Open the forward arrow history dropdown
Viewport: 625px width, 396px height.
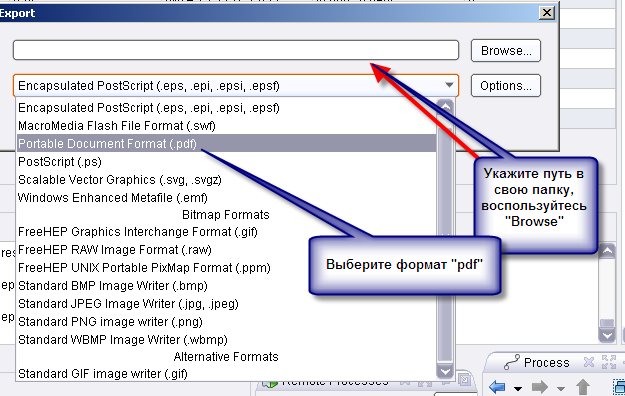pyautogui.click(x=561, y=388)
